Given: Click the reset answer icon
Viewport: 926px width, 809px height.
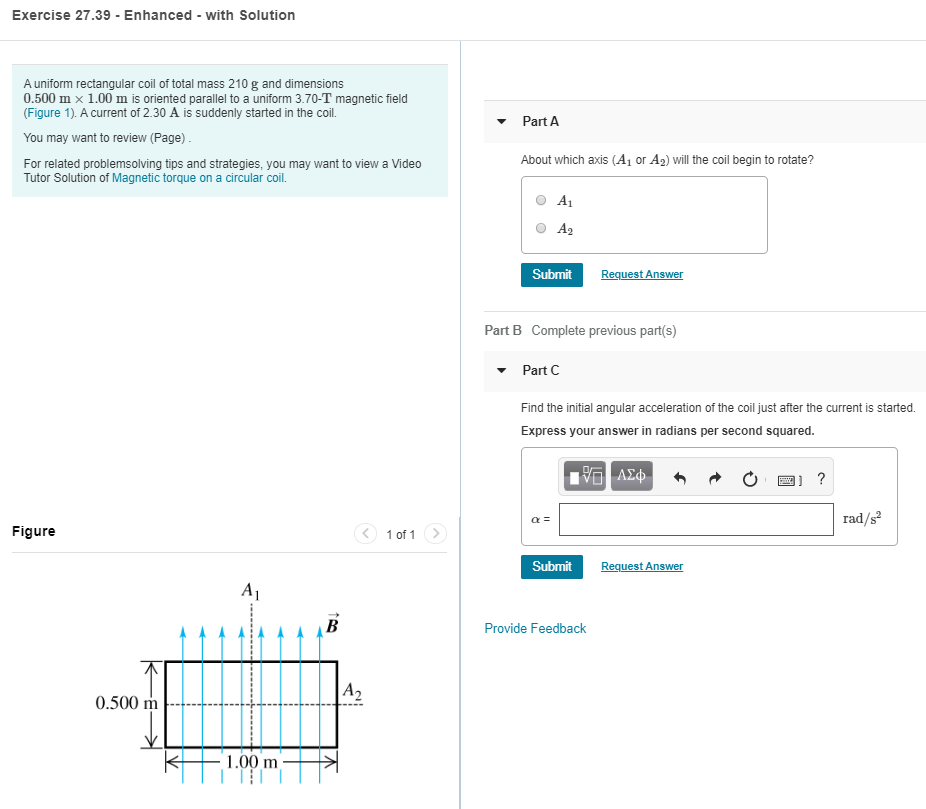Looking at the screenshot, I should click(750, 477).
